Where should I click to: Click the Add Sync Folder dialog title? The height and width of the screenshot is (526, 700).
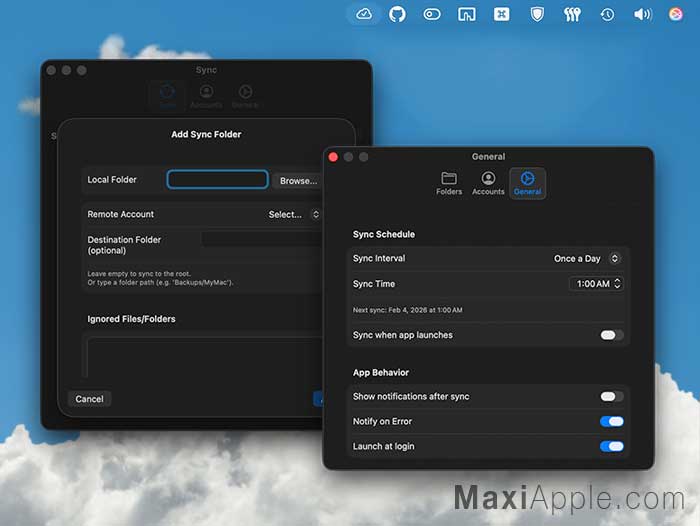[x=206, y=134]
